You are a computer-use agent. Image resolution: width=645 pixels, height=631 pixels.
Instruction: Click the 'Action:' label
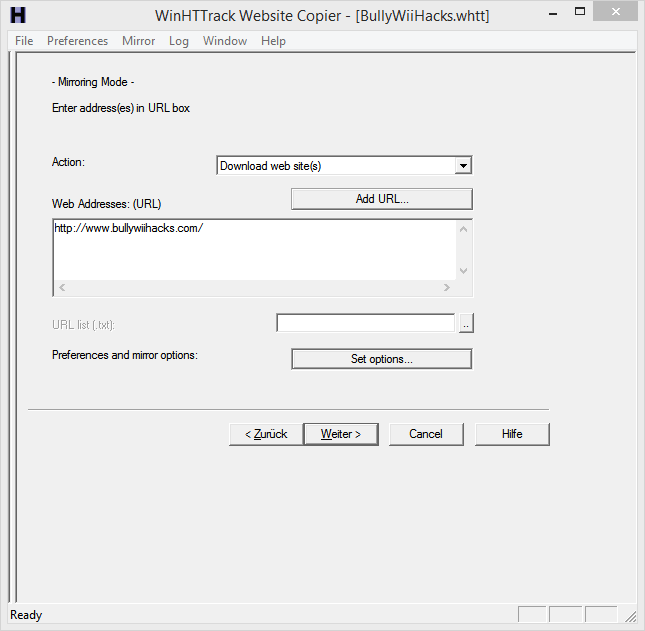[x=68, y=162]
